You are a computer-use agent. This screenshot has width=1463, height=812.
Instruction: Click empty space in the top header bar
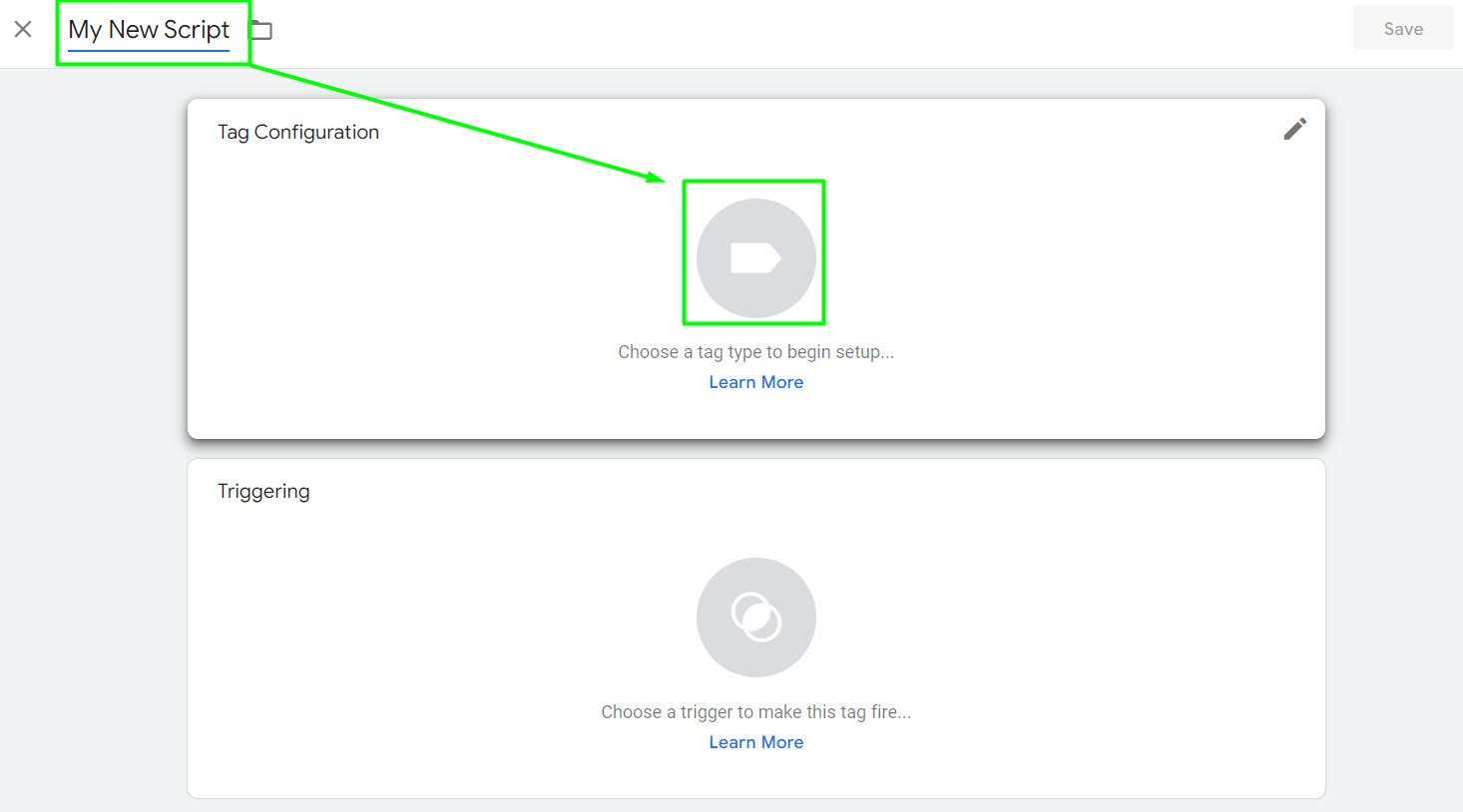tap(798, 32)
